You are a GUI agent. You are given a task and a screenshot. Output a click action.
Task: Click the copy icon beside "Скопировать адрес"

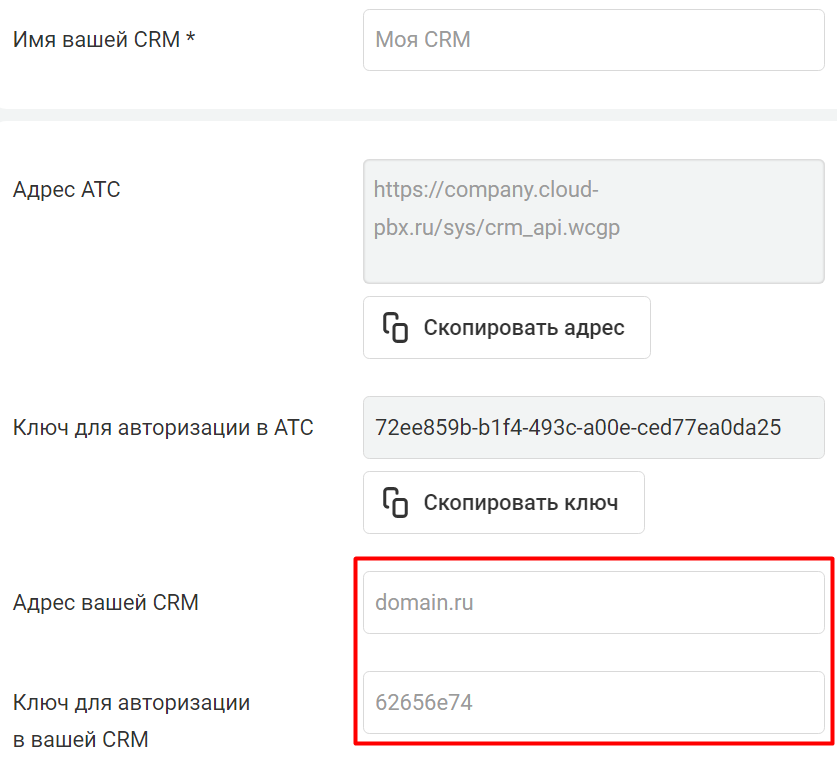tap(396, 327)
